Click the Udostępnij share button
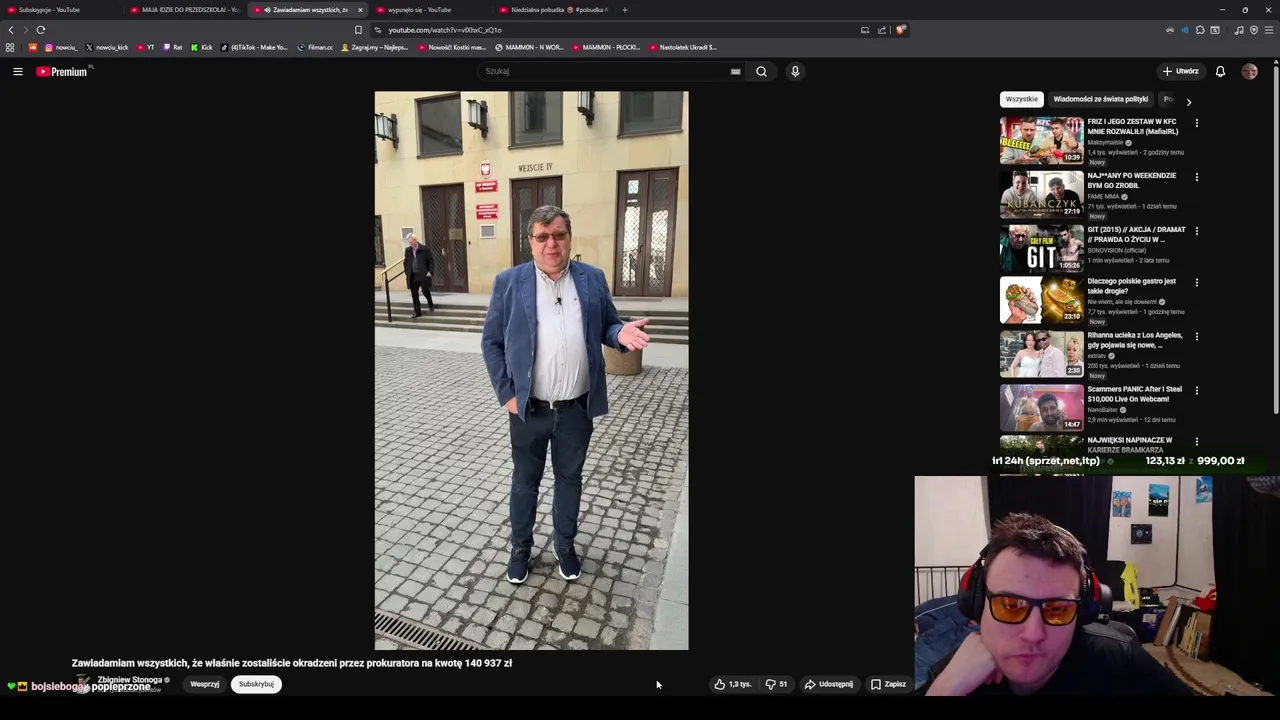The height and width of the screenshot is (720, 1280). click(829, 684)
